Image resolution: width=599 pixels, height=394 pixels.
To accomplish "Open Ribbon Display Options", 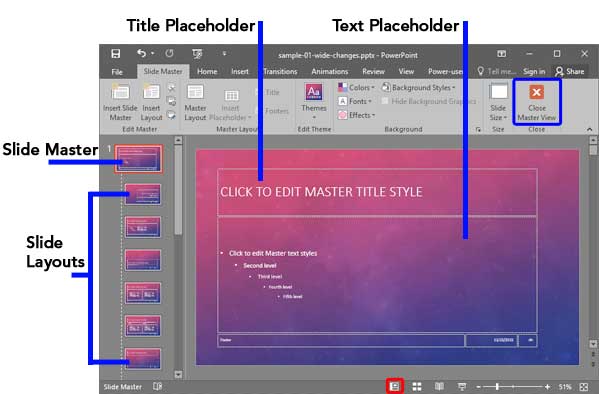I will pos(501,54).
